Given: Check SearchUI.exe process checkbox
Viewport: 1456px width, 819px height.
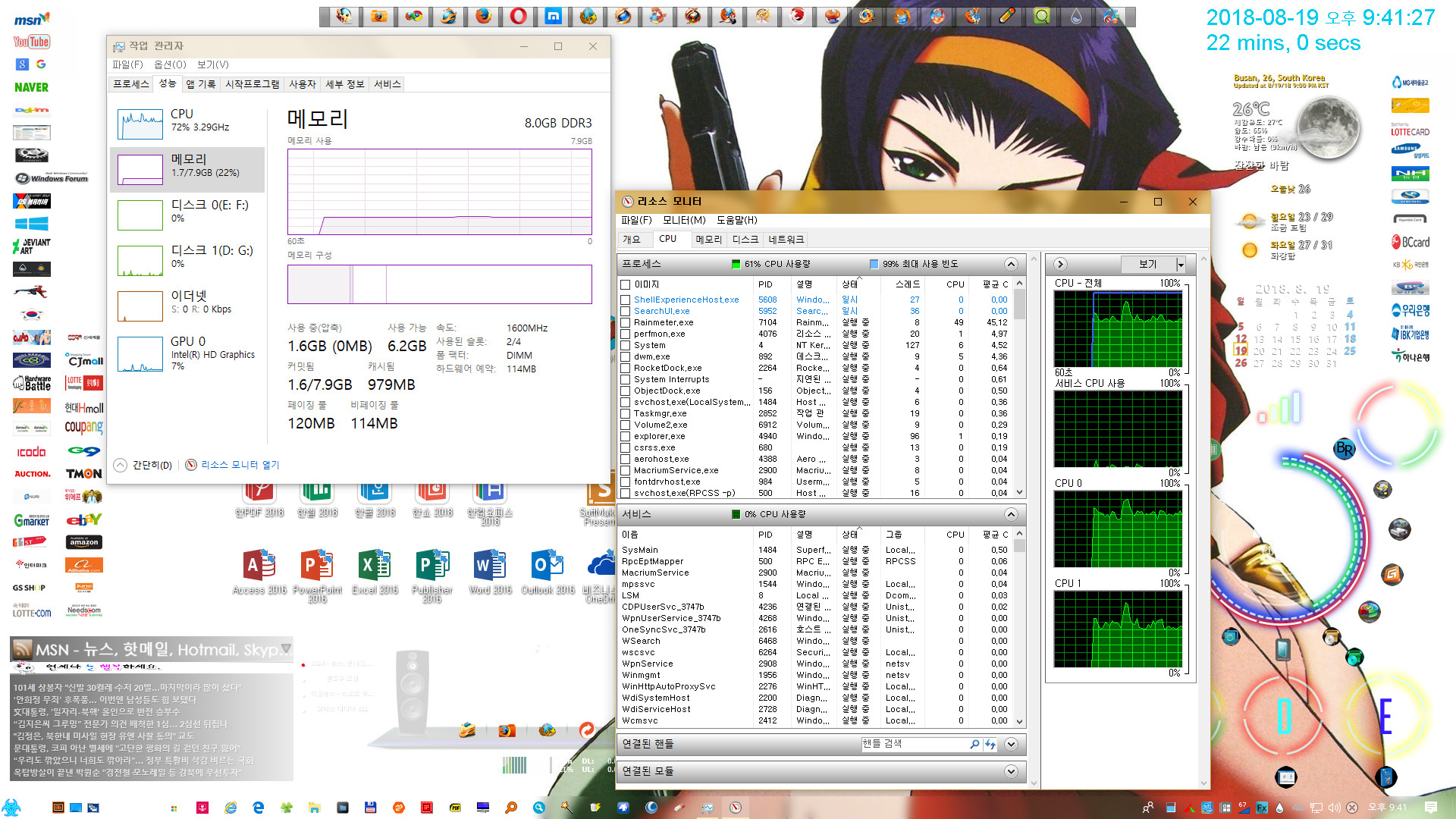Looking at the screenshot, I should [x=626, y=311].
